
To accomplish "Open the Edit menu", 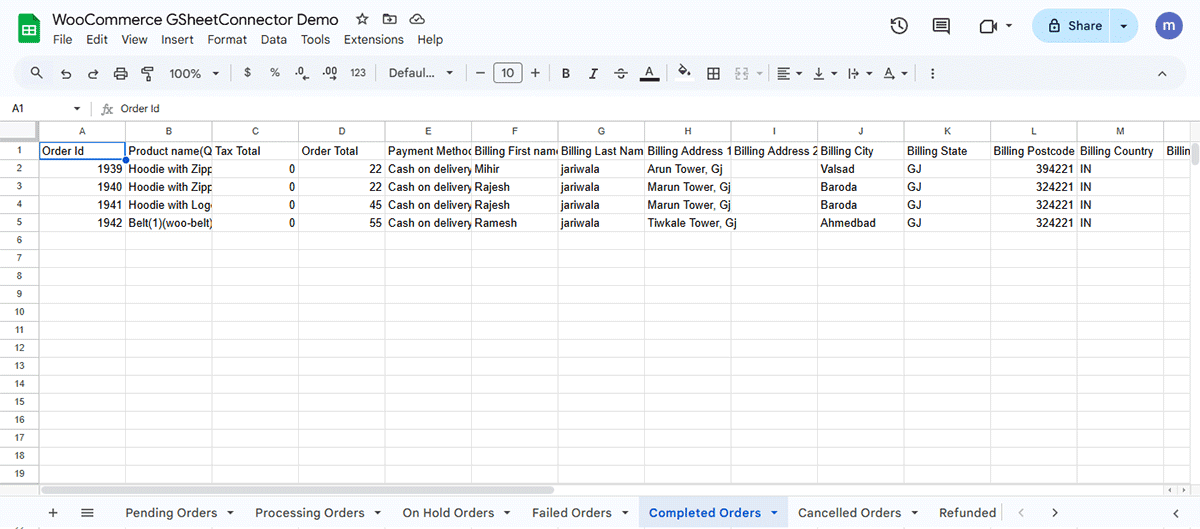I will coord(97,40).
